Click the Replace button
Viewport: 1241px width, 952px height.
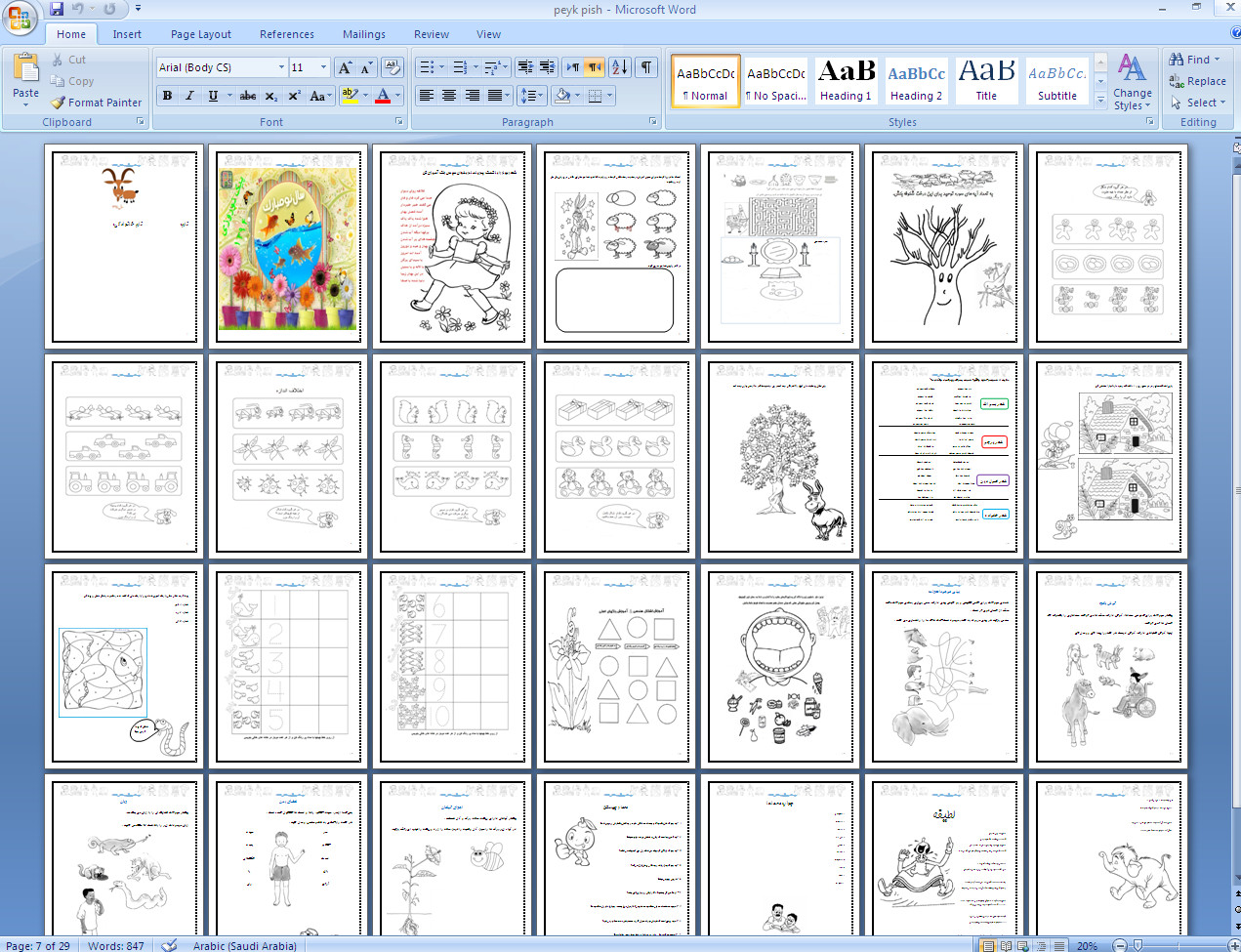tap(1197, 81)
